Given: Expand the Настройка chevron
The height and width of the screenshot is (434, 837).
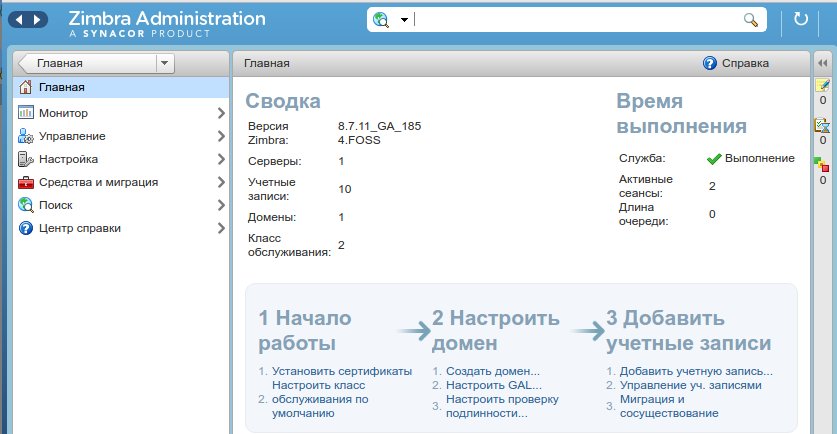Looking at the screenshot, I should [221, 159].
